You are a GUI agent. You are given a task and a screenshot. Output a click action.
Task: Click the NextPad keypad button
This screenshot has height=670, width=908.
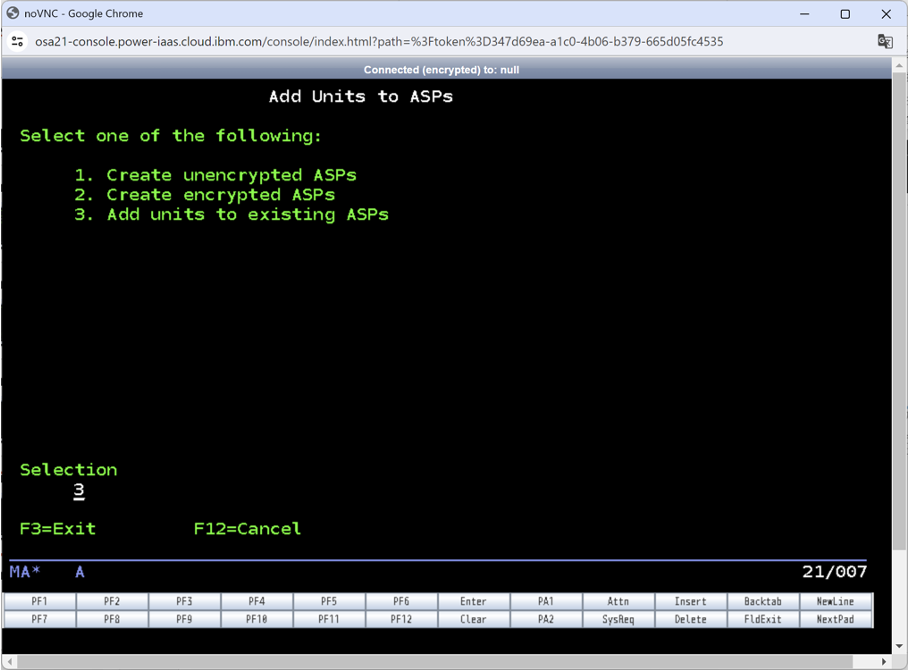point(836,619)
